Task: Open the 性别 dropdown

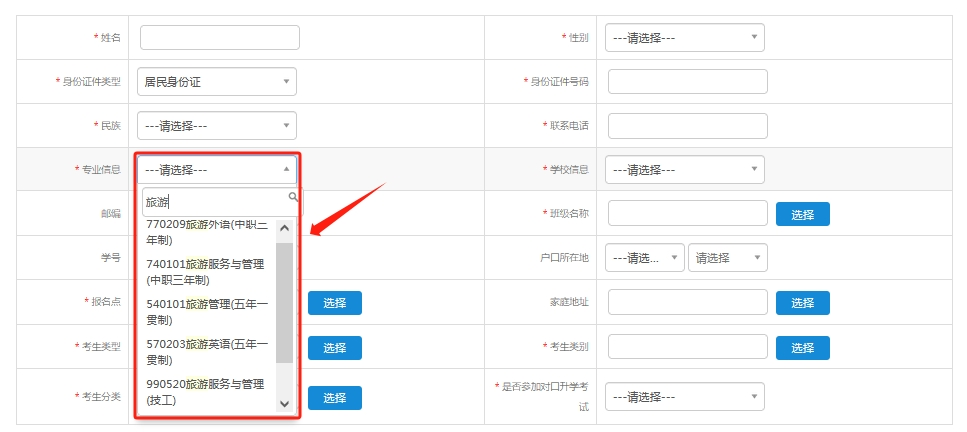Action: [x=685, y=38]
